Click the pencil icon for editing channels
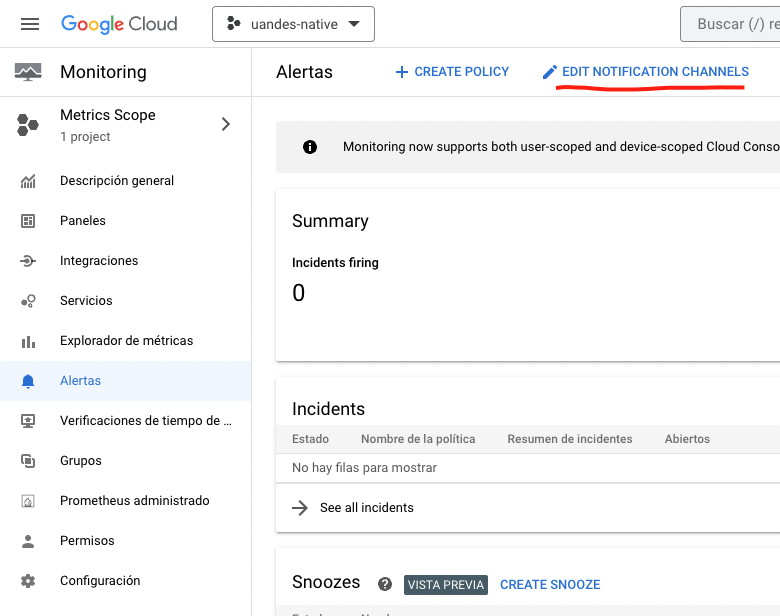This screenshot has height=616, width=780. coord(549,73)
